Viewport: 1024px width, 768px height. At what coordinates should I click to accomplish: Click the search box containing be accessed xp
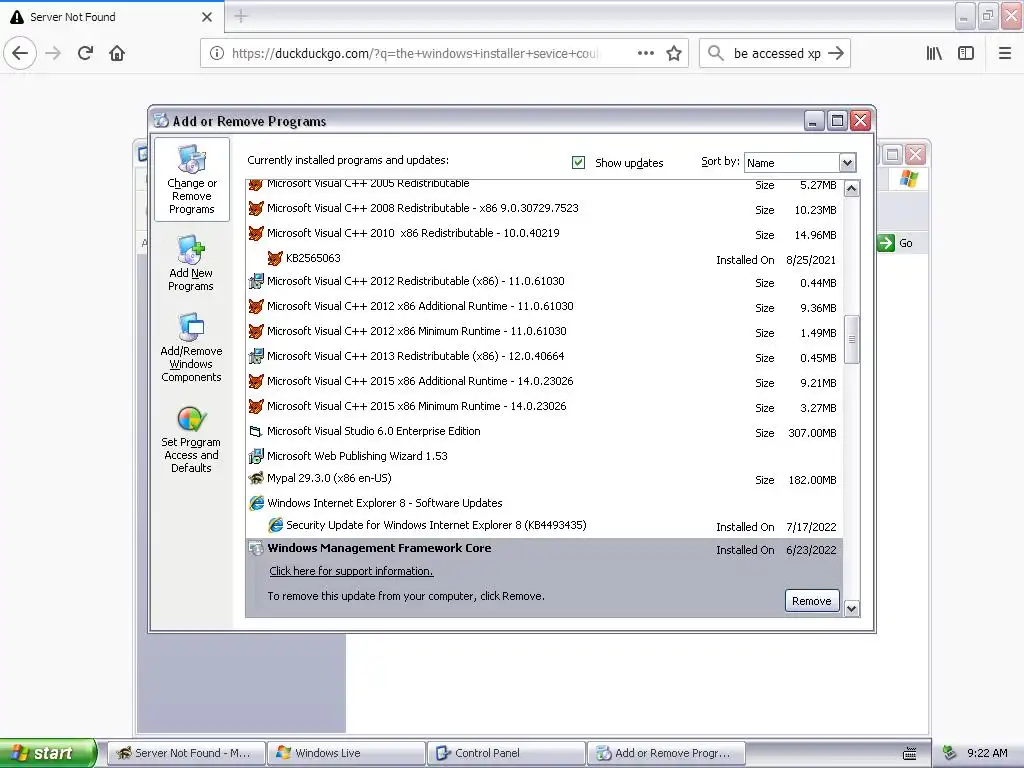pyautogui.click(x=776, y=54)
